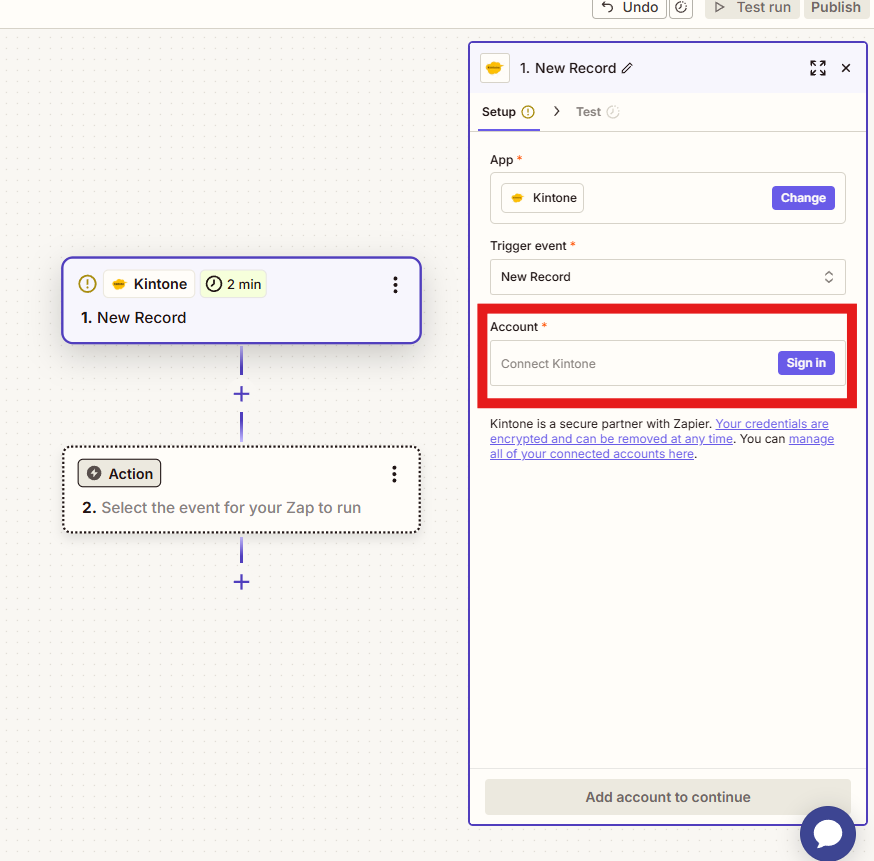Image resolution: width=874 pixels, height=861 pixels.
Task: Click the warning icon on Kintone trigger step
Action: 88,284
